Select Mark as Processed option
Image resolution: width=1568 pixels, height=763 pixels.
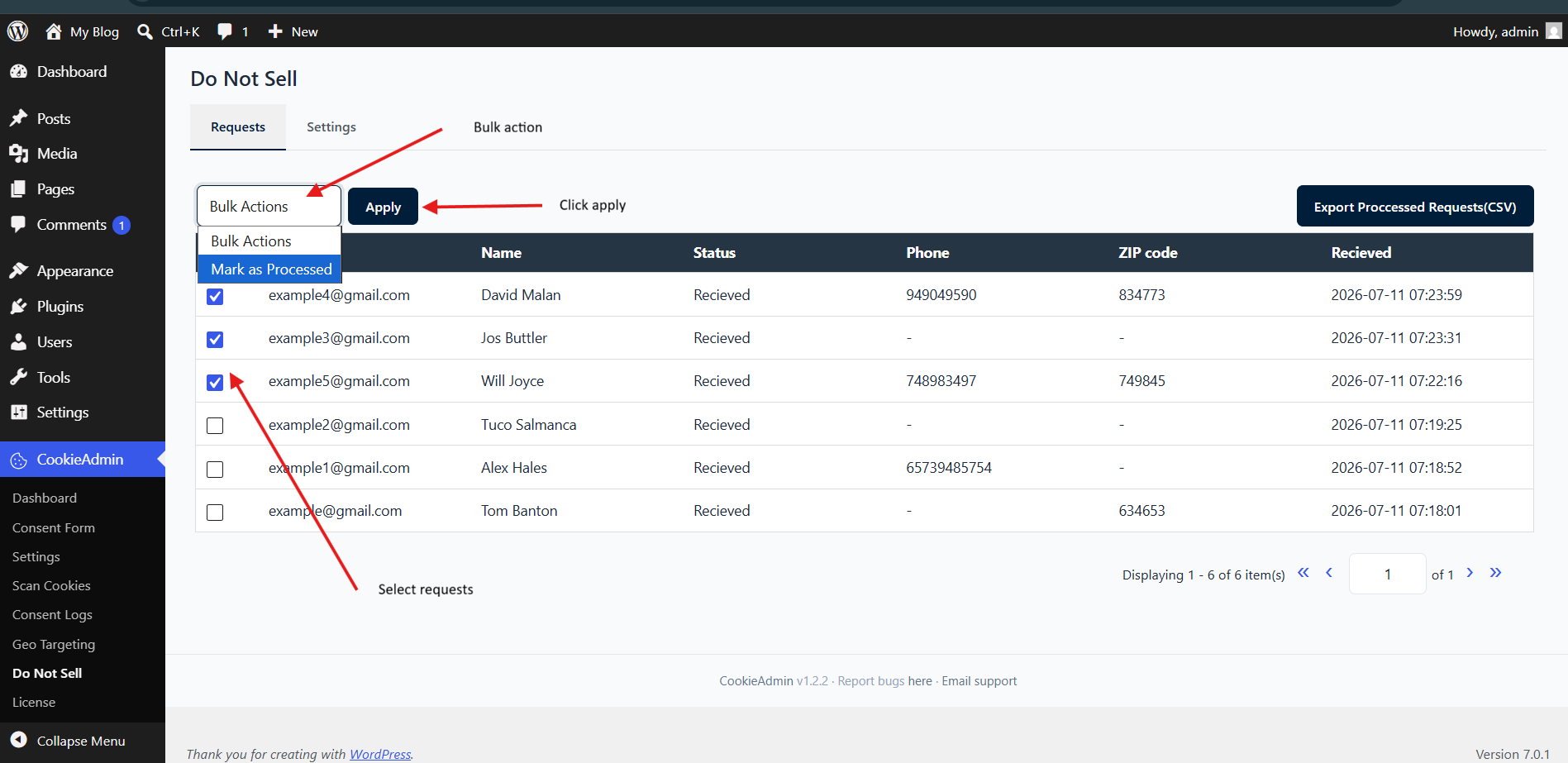point(269,269)
